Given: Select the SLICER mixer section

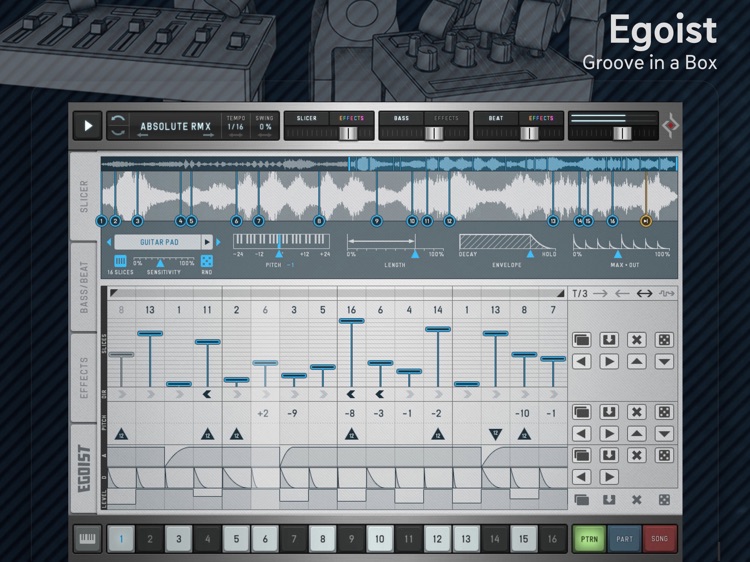Looking at the screenshot, I should click(307, 118).
